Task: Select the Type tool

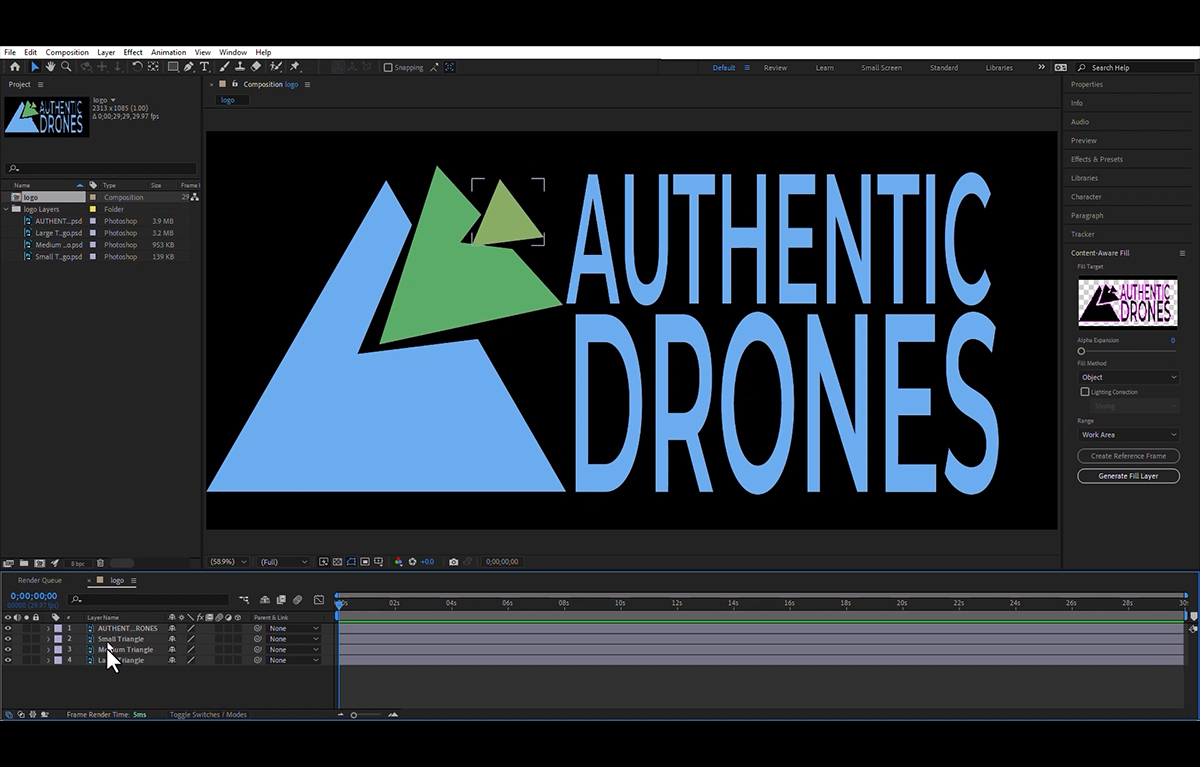Action: click(204, 67)
